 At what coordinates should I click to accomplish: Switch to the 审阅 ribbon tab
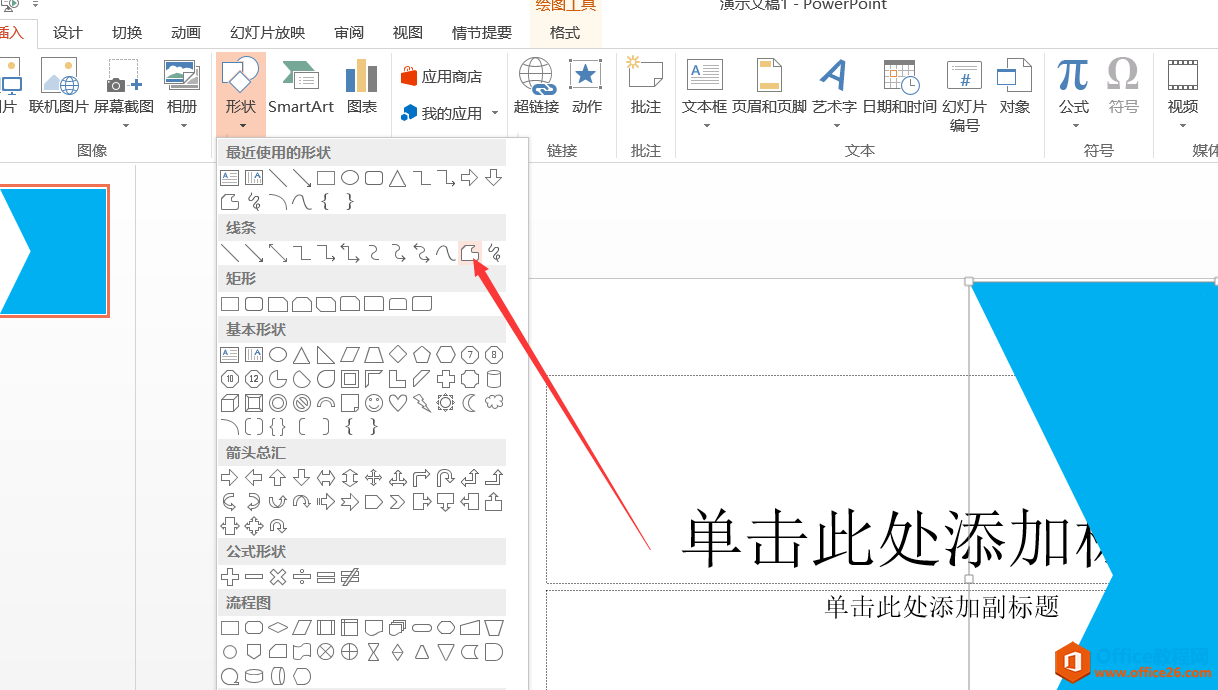click(348, 32)
